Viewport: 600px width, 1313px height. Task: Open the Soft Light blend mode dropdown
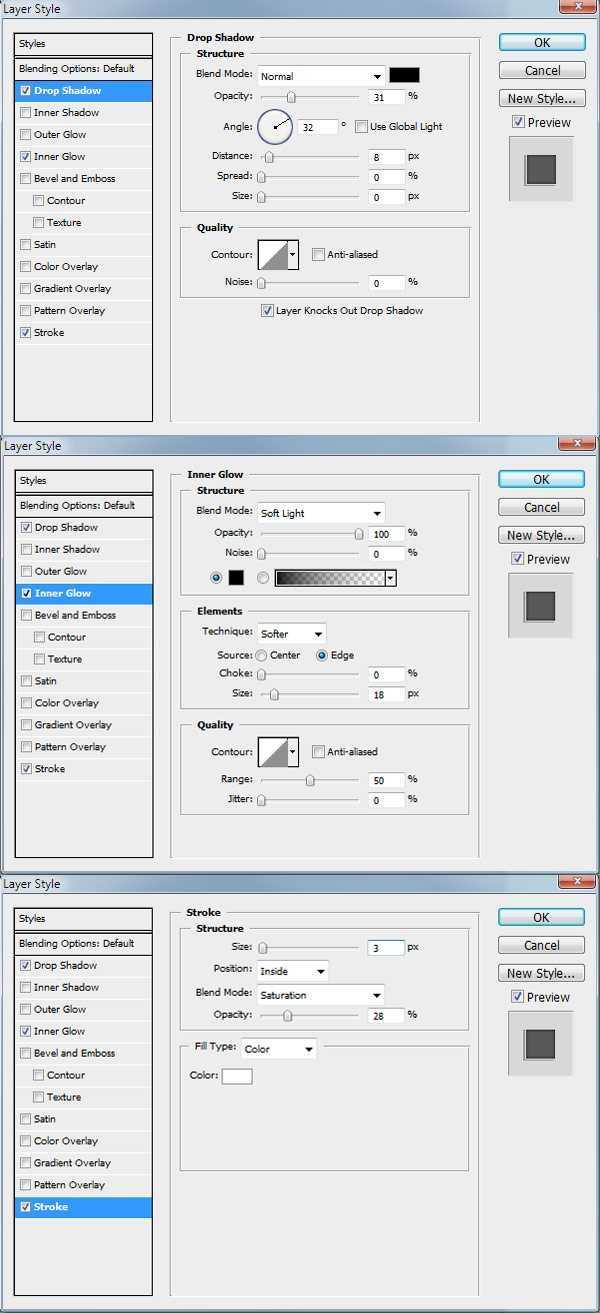tap(321, 513)
